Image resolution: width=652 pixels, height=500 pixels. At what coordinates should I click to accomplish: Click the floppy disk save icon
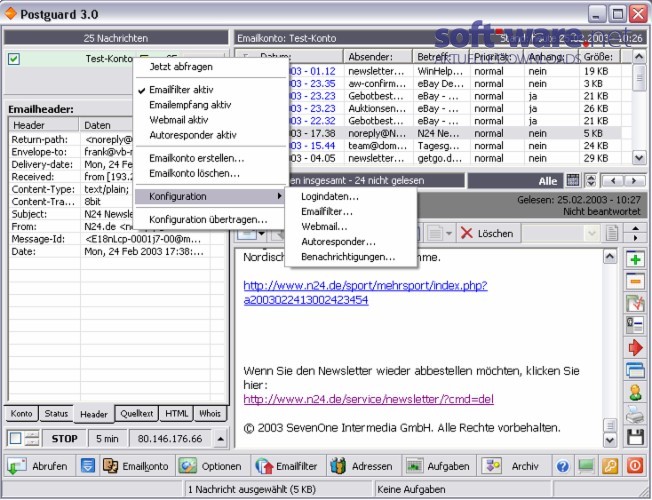[635, 437]
